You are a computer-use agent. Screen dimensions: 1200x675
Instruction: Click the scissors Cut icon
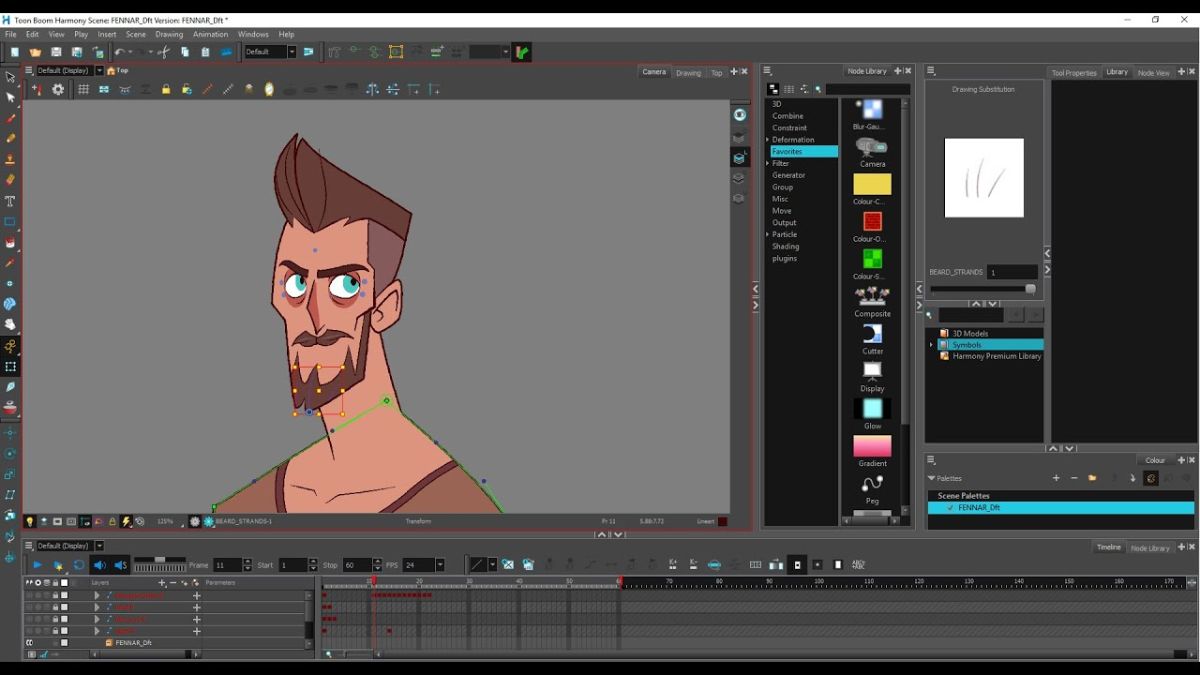tap(164, 52)
